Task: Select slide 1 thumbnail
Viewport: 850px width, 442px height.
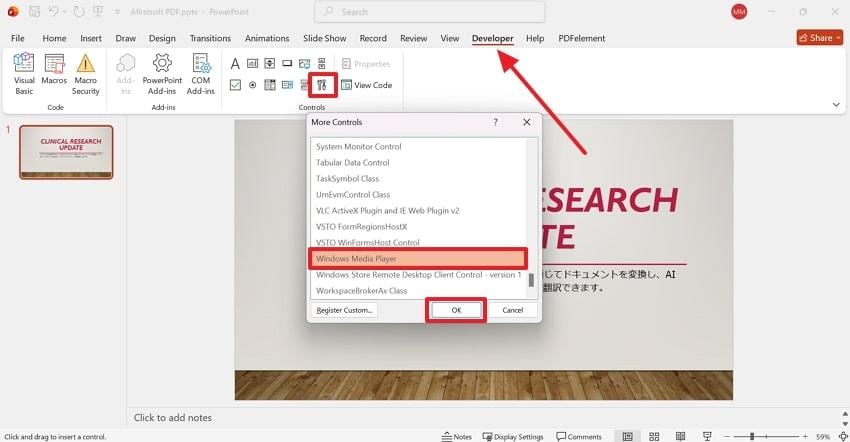Action: click(66, 152)
